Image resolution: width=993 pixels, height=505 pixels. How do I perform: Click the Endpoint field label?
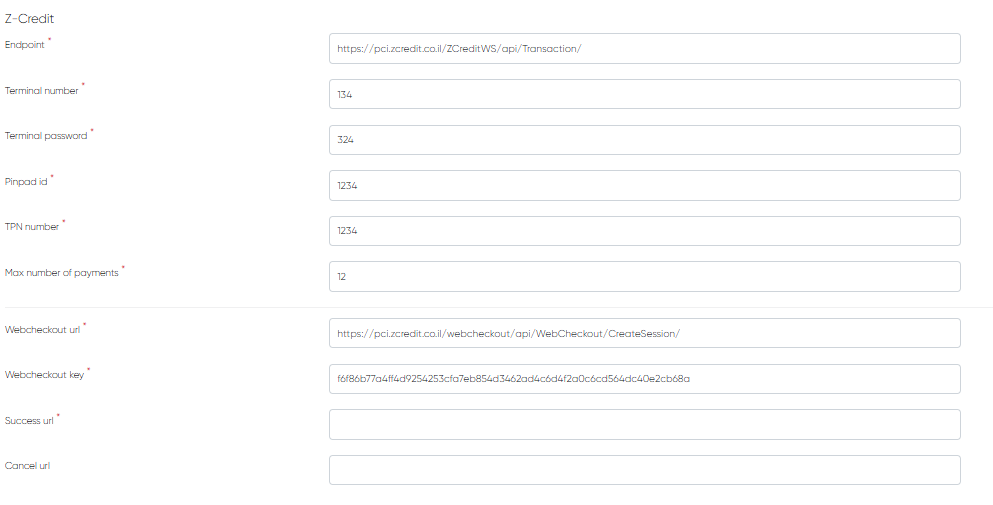click(25, 45)
